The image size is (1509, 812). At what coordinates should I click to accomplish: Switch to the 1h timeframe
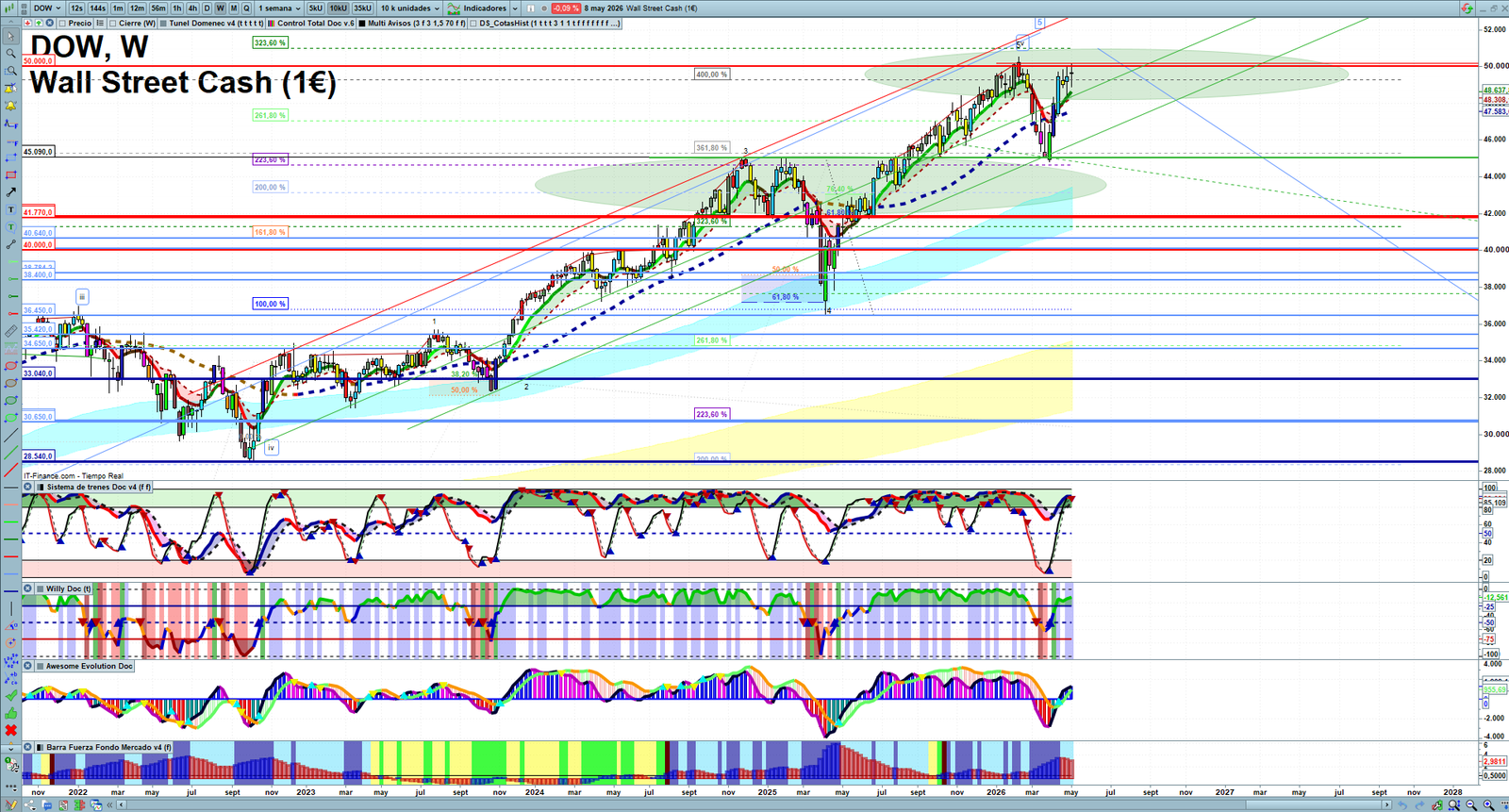176,8
